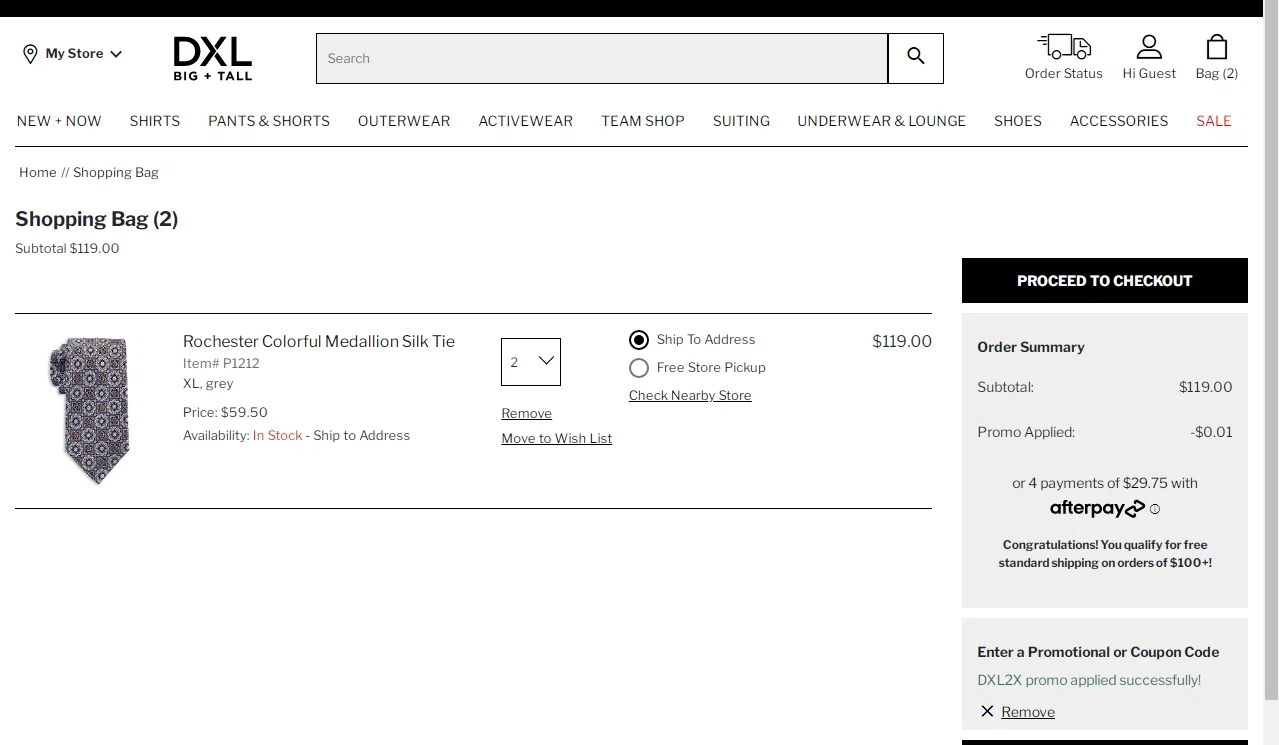
Task: Click the afterpay info circle icon
Action: click(1155, 509)
